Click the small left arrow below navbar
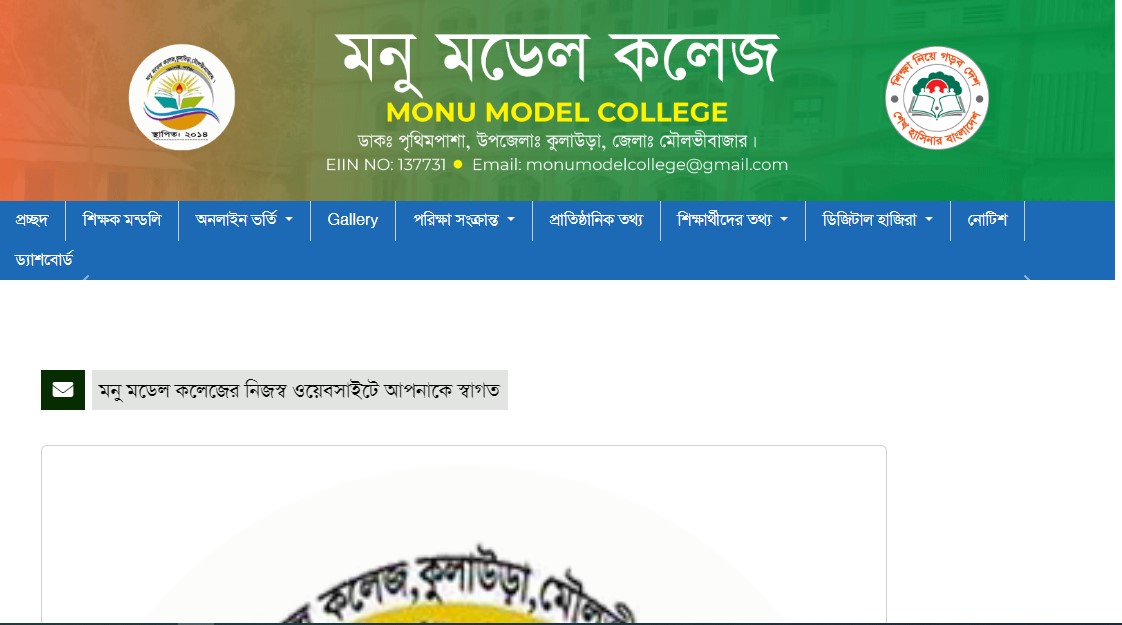 (86, 277)
